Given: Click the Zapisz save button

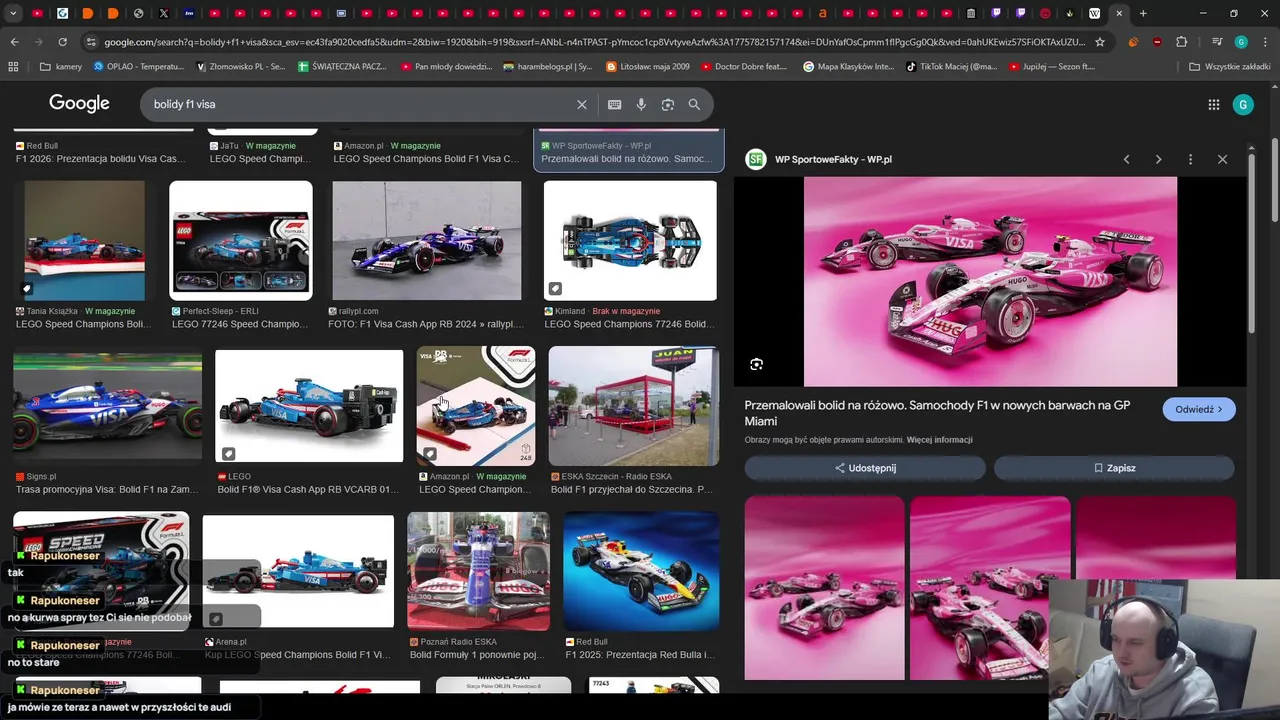Looking at the screenshot, I should [1114, 468].
